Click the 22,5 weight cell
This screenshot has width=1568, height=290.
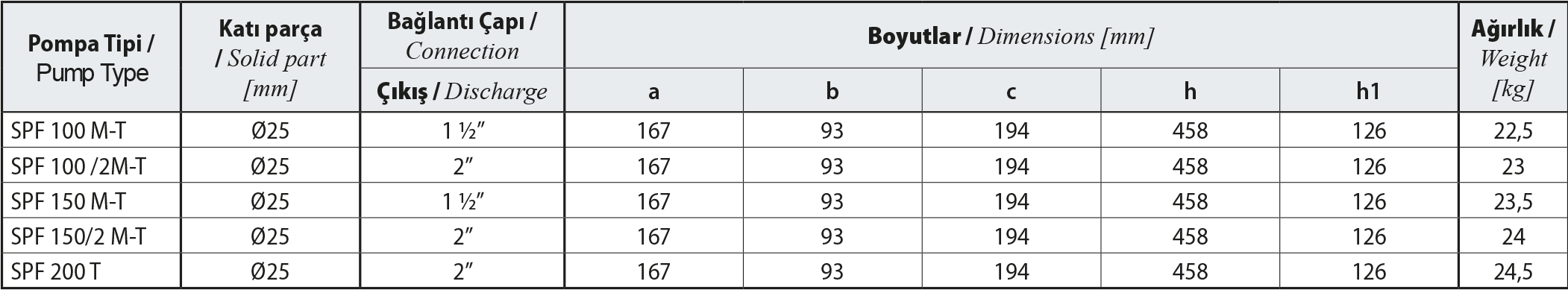tap(1513, 131)
